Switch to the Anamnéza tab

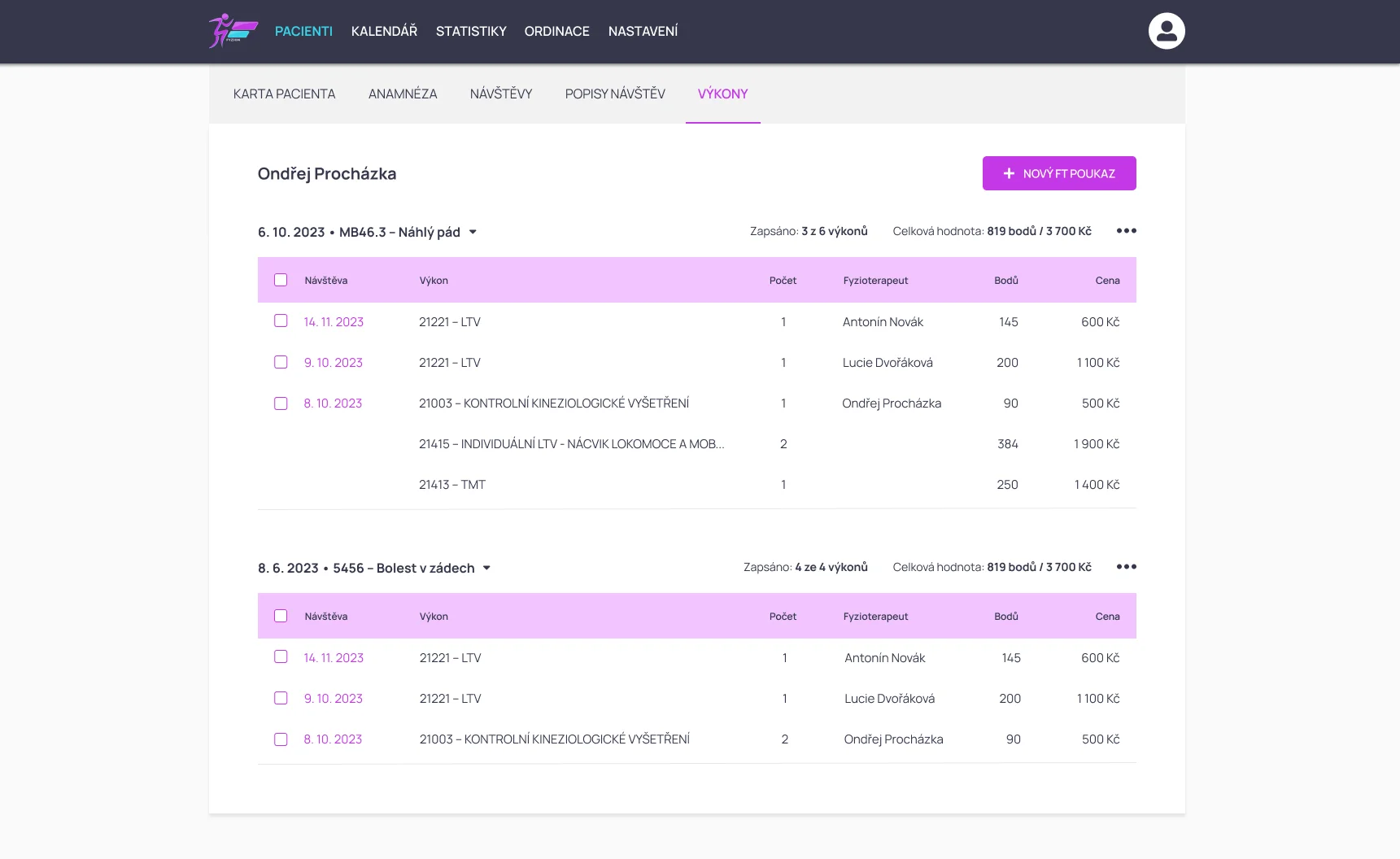click(x=403, y=94)
